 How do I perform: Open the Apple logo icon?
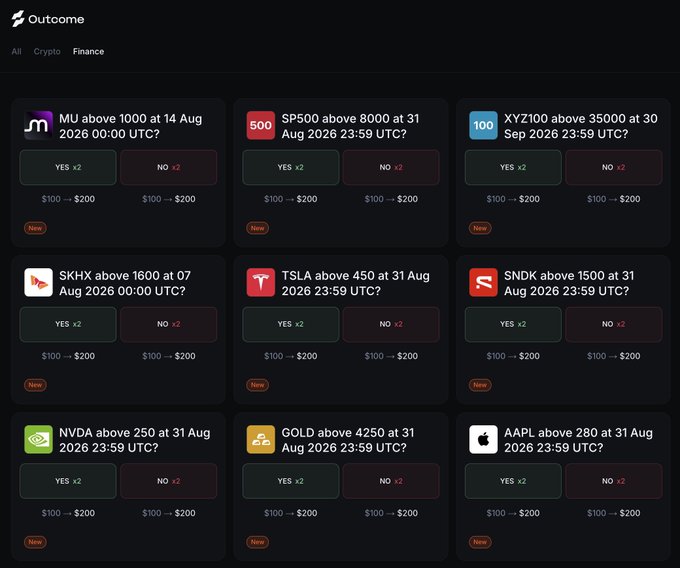pos(483,439)
